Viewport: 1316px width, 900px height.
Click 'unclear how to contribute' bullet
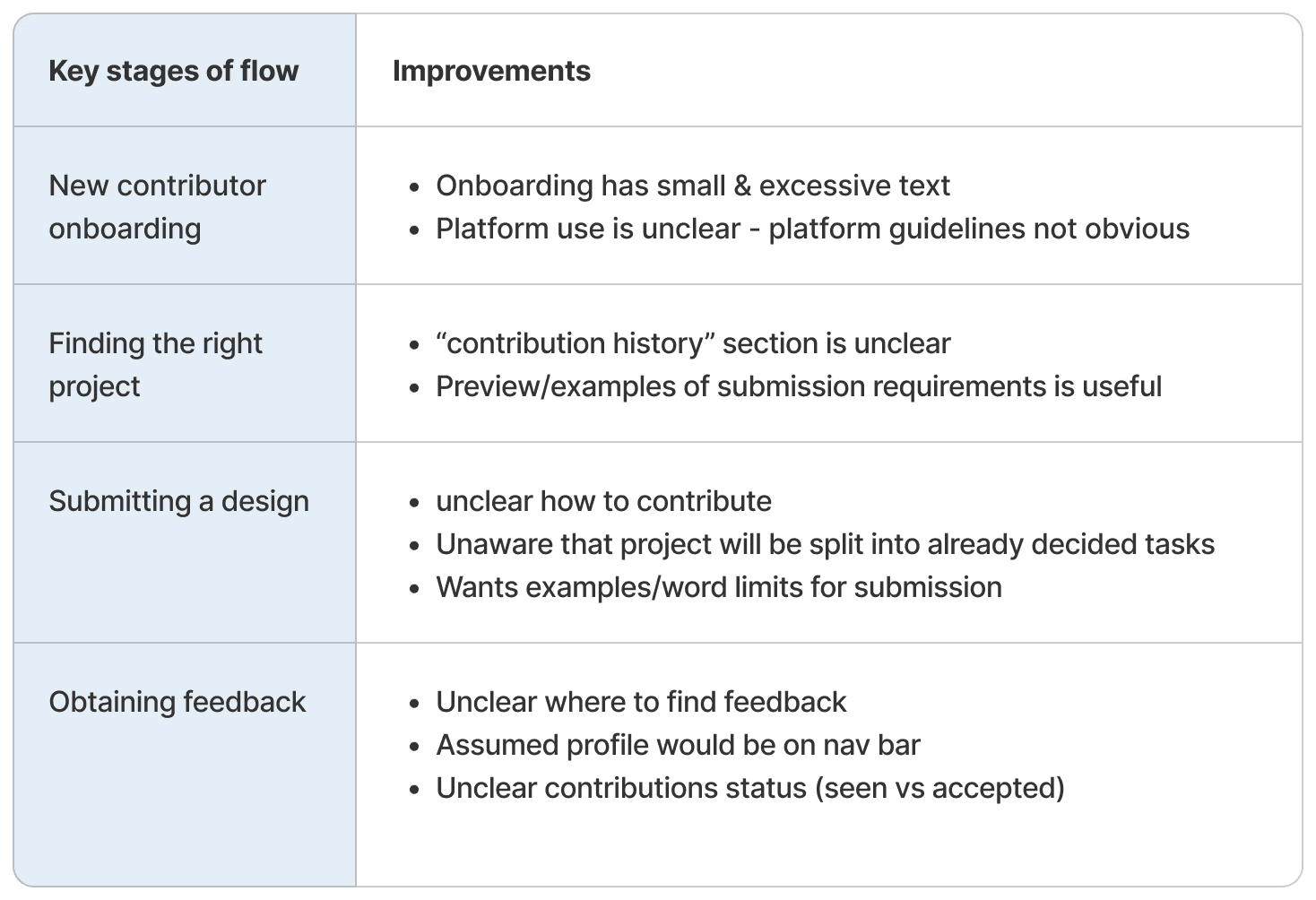(603, 501)
